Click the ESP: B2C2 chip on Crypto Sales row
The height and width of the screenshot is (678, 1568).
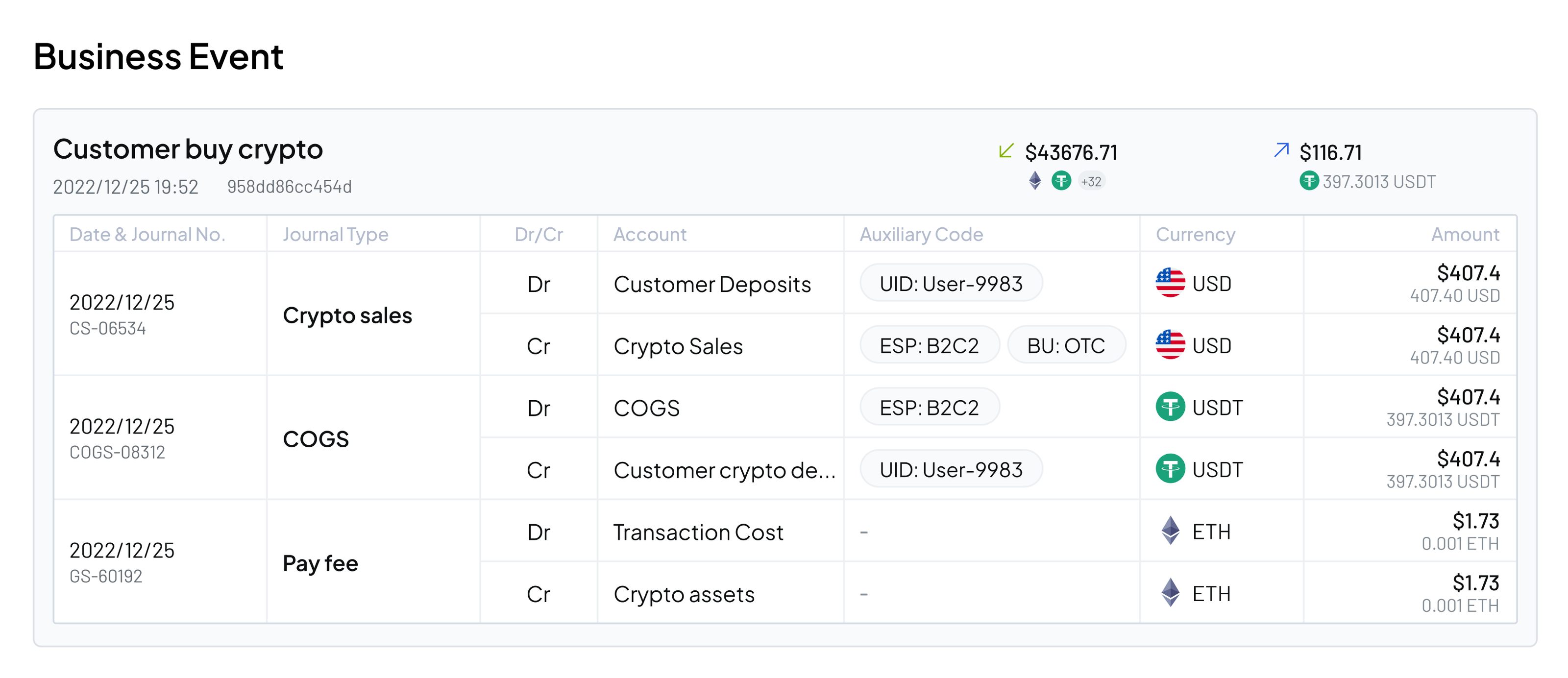929,344
